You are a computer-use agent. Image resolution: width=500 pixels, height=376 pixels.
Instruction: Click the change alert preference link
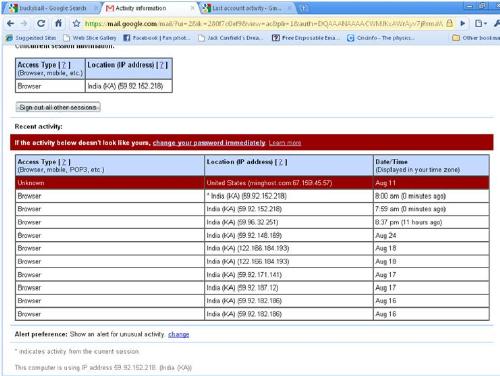point(179,334)
